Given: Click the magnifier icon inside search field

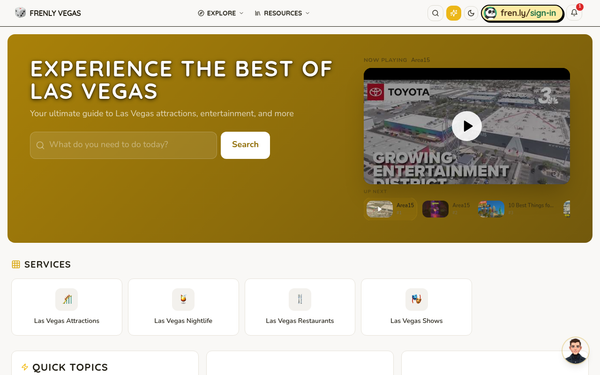Looking at the screenshot, I should coord(40,145).
